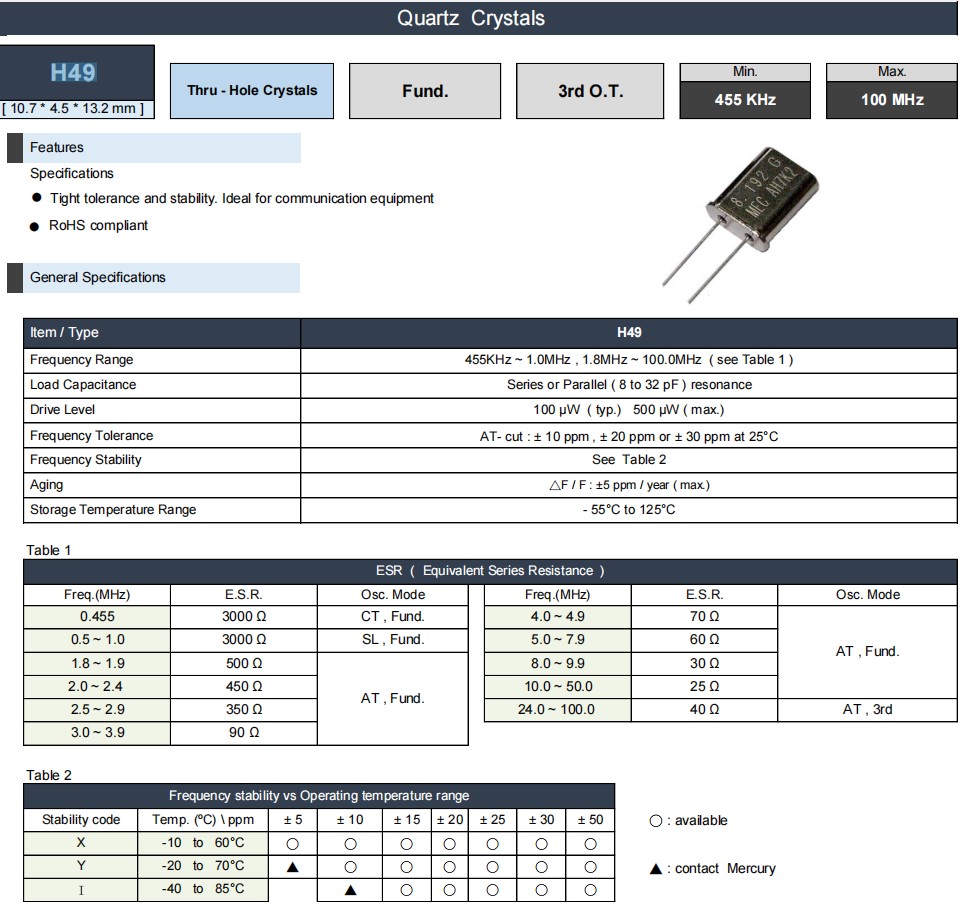Click the black triangle in the Y stability row
Viewport: 960px width, 914px height.
293,867
